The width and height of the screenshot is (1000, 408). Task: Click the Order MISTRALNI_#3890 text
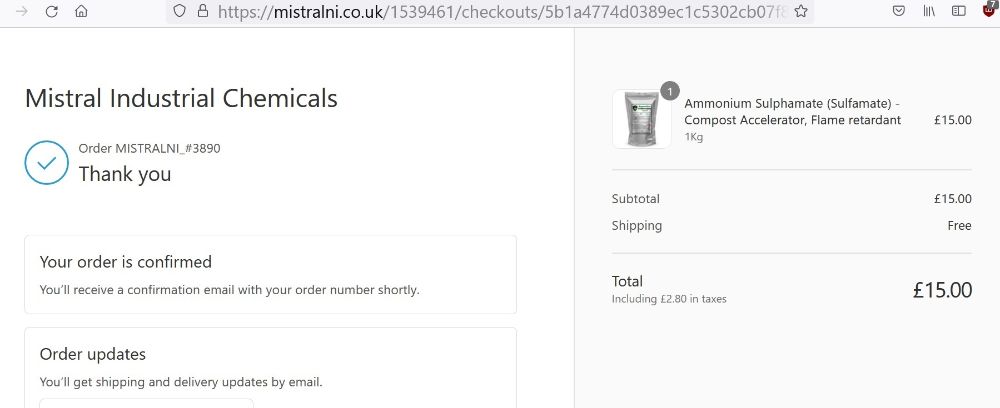(149, 149)
